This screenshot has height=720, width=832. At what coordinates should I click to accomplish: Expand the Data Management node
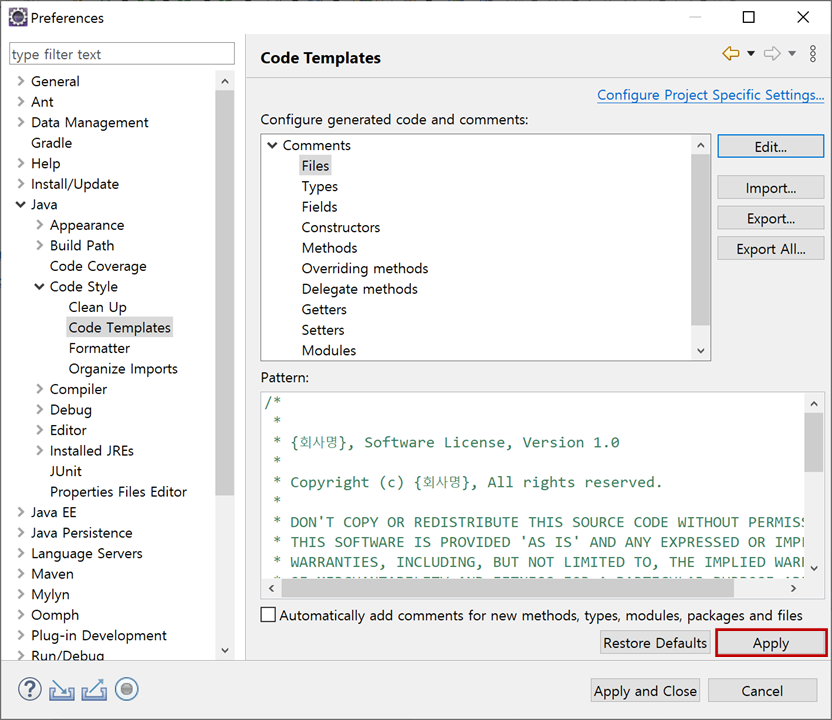point(21,122)
